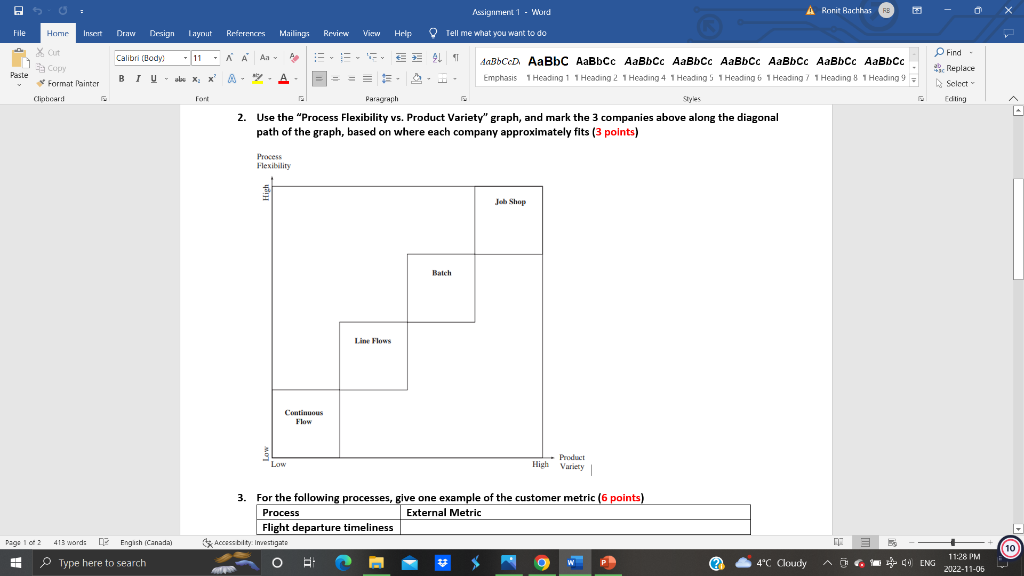Decrease paragraph indent

pos(401,57)
